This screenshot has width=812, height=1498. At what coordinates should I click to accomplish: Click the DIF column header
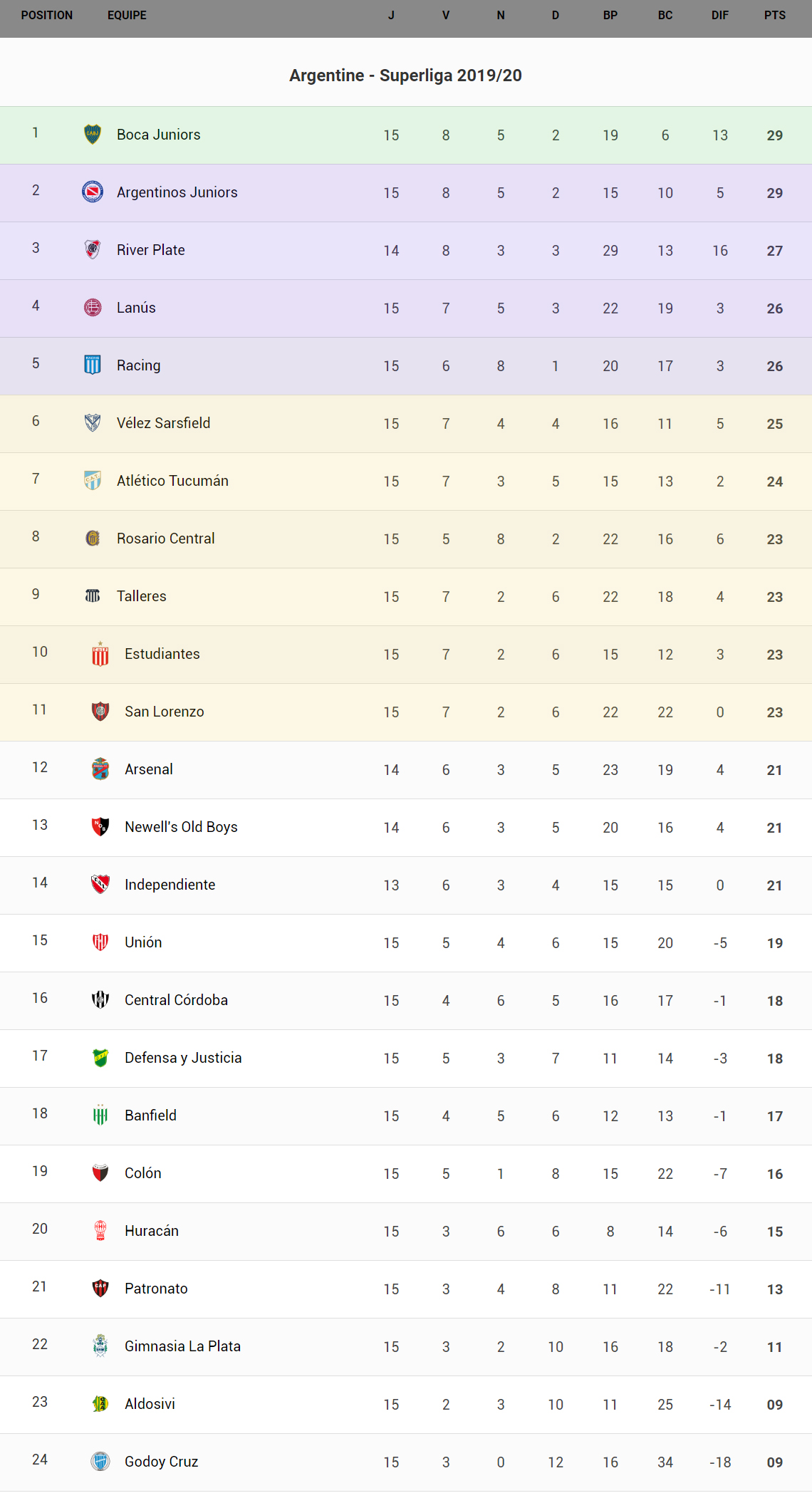(x=719, y=16)
